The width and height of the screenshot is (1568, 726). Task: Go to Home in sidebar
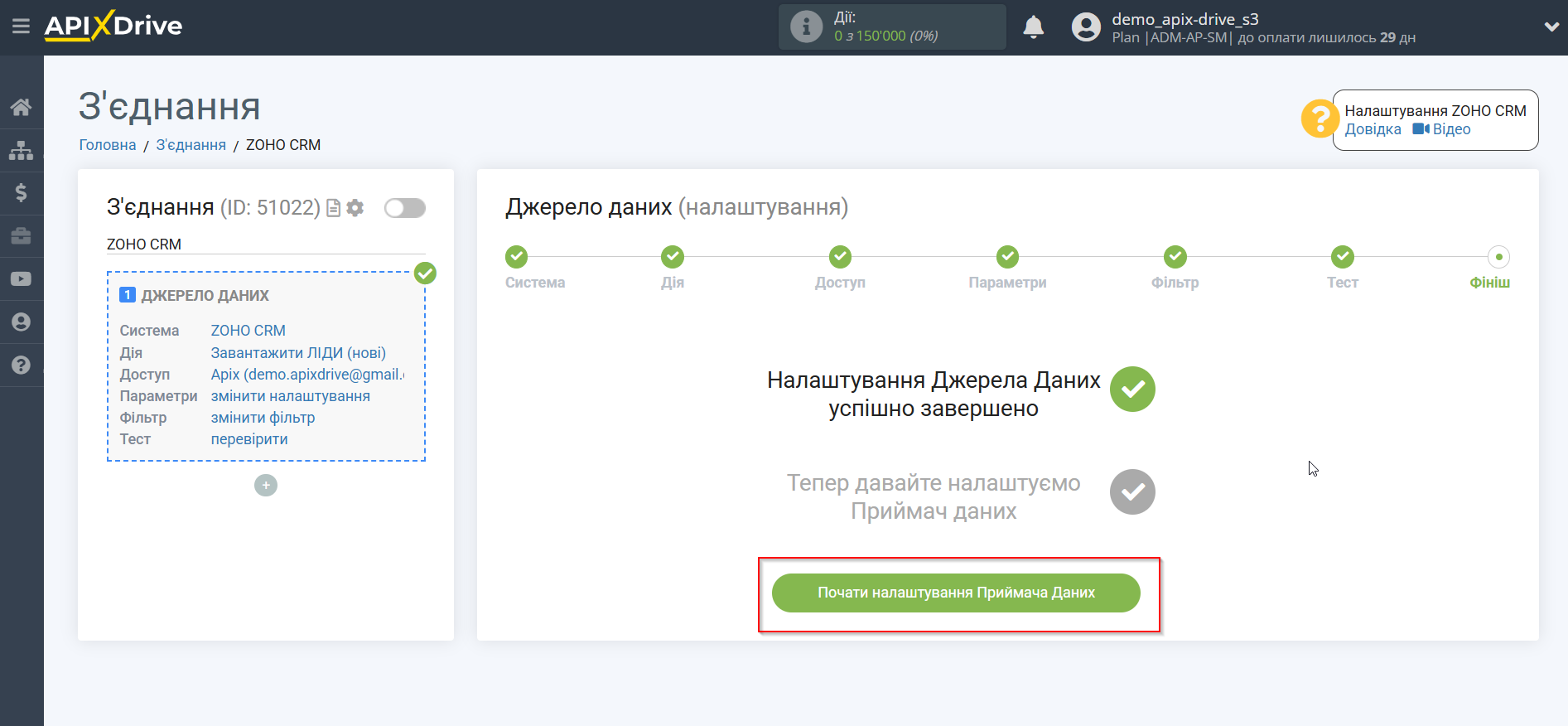(22, 107)
